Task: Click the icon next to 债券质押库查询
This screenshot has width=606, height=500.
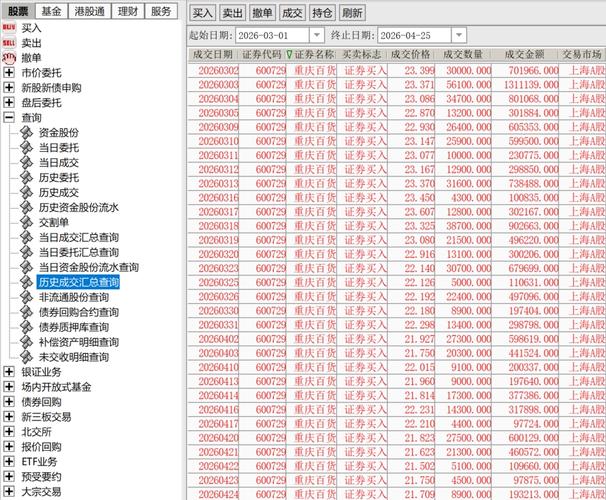Action: click(26, 327)
